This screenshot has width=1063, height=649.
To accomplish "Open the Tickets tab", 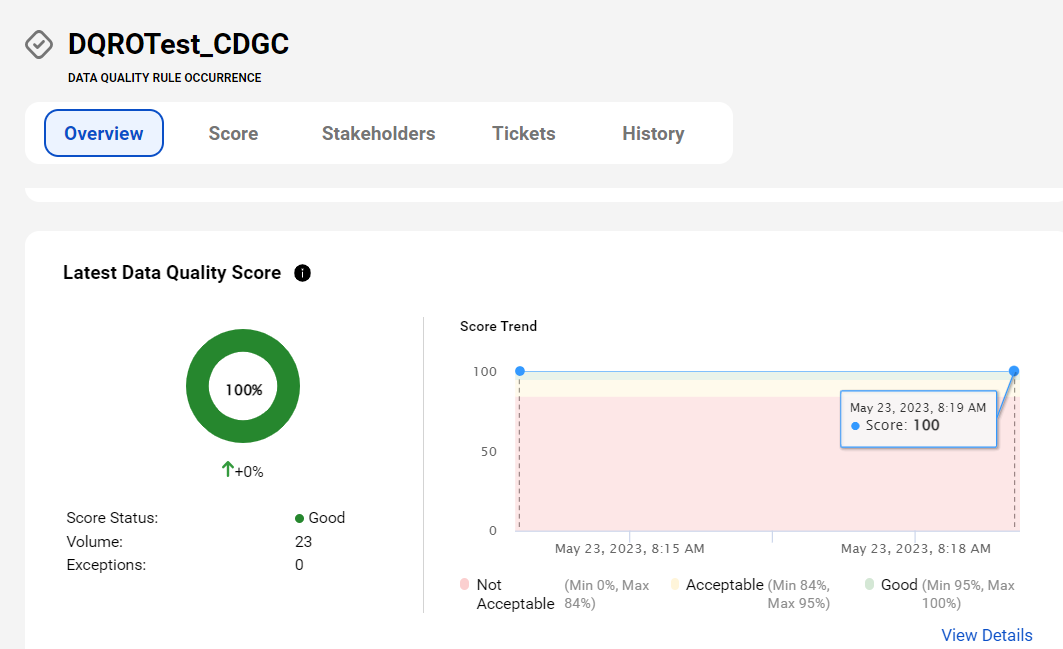I will pos(523,134).
